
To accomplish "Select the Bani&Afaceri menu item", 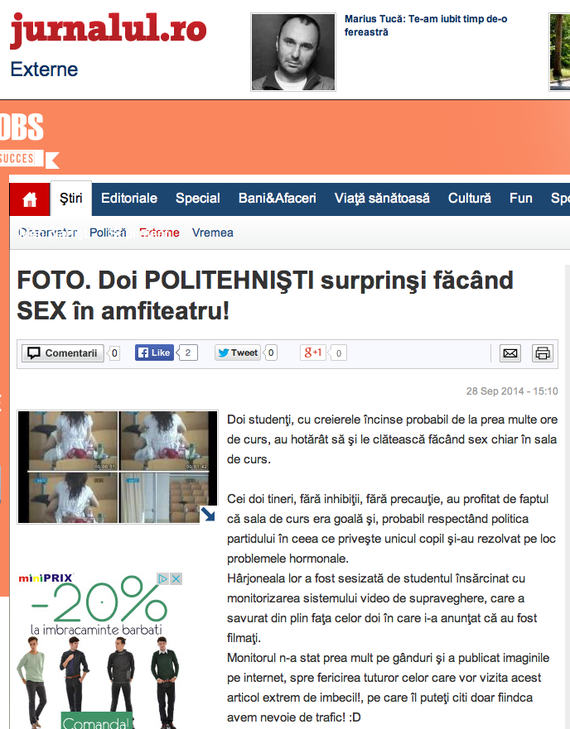I will [x=277, y=199].
